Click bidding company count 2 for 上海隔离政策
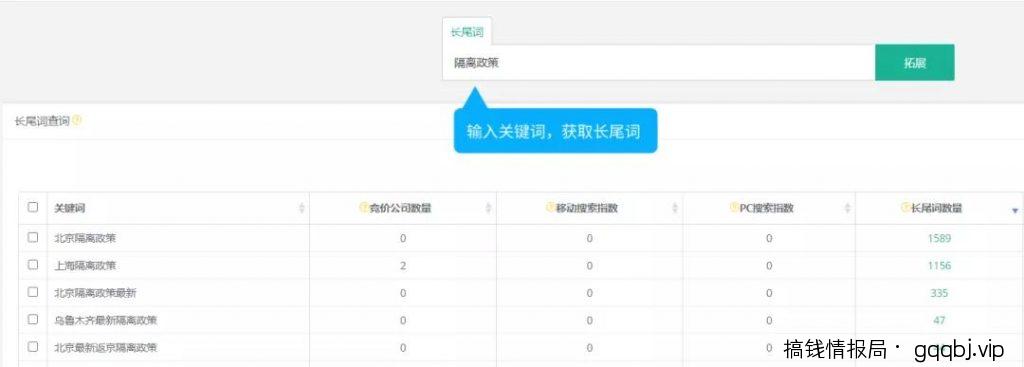The width and height of the screenshot is (1024, 367). pos(403,266)
